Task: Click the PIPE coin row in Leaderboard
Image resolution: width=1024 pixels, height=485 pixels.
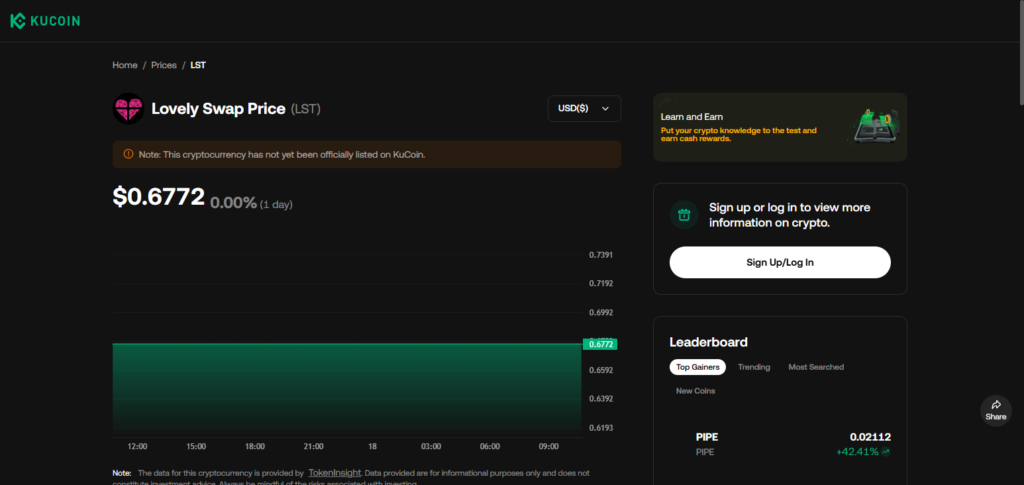Action: tap(780, 444)
